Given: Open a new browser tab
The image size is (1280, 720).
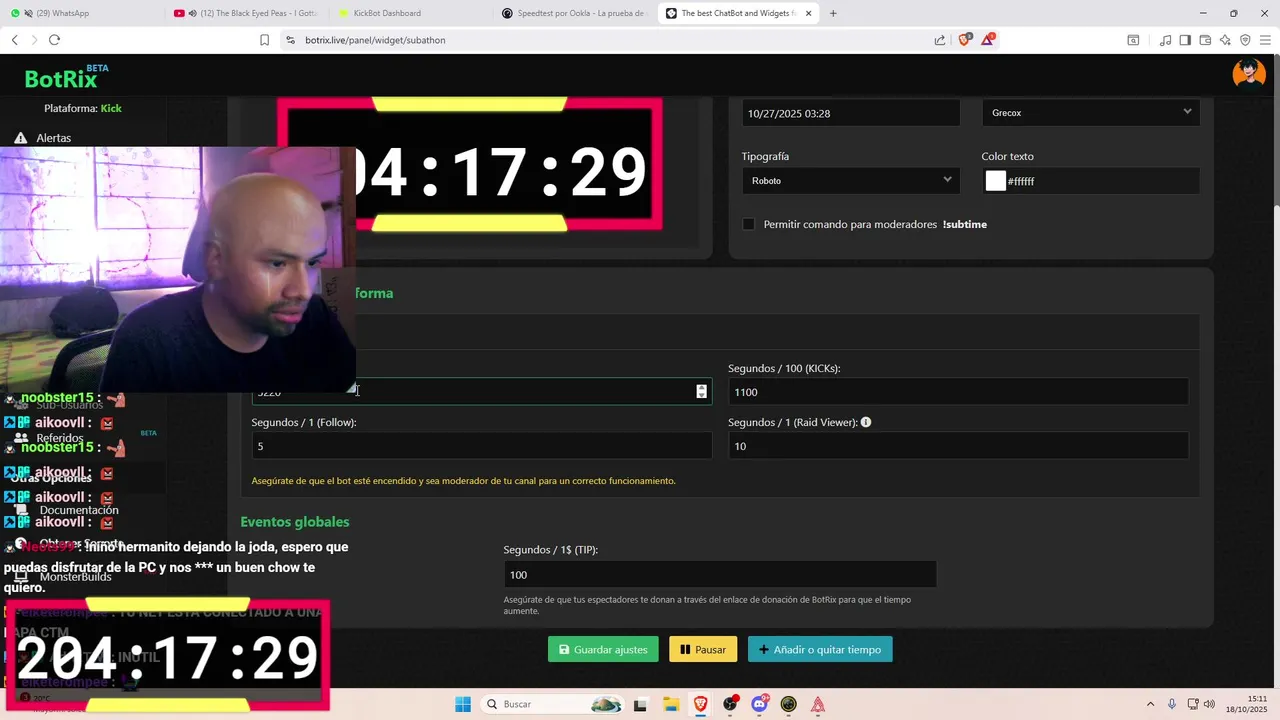Looking at the screenshot, I should pyautogui.click(x=833, y=13).
